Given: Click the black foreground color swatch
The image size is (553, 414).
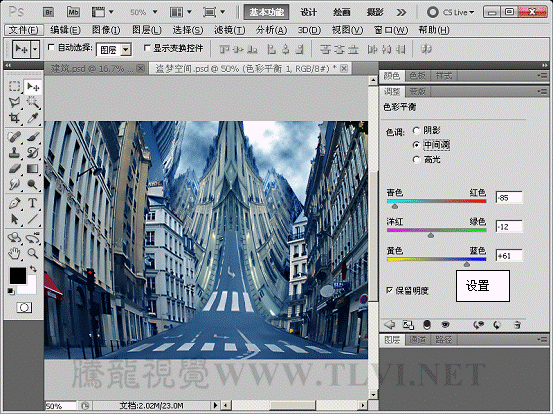Looking at the screenshot, I should [18, 275].
